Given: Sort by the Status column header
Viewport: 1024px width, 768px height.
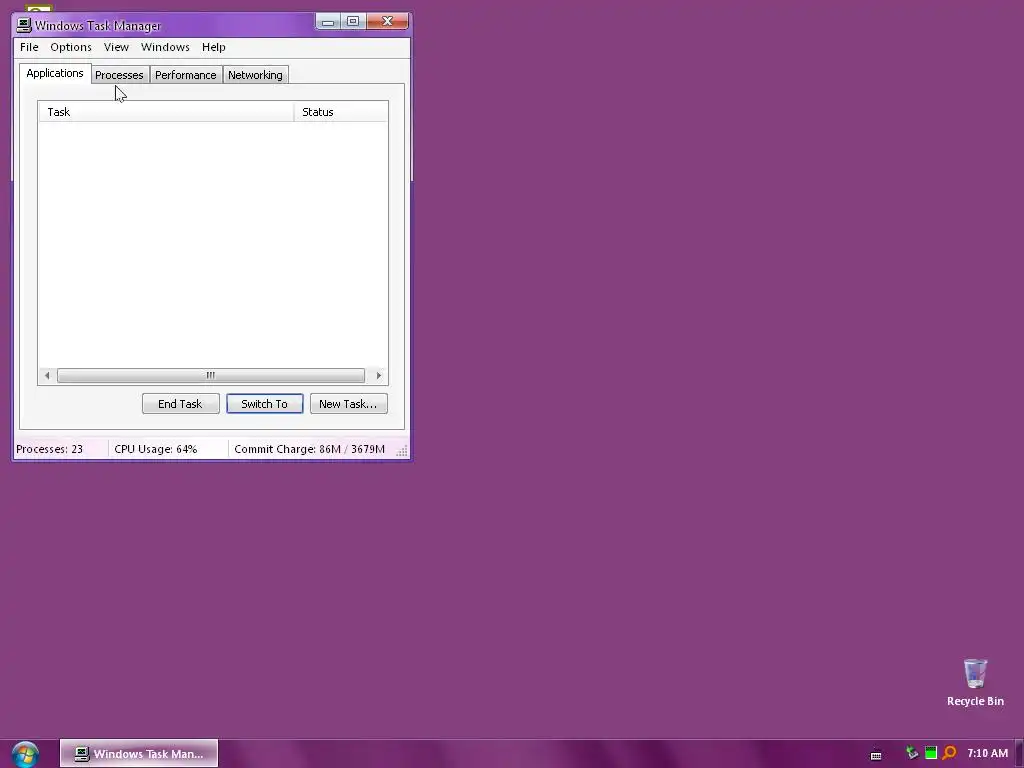Looking at the screenshot, I should tap(341, 112).
